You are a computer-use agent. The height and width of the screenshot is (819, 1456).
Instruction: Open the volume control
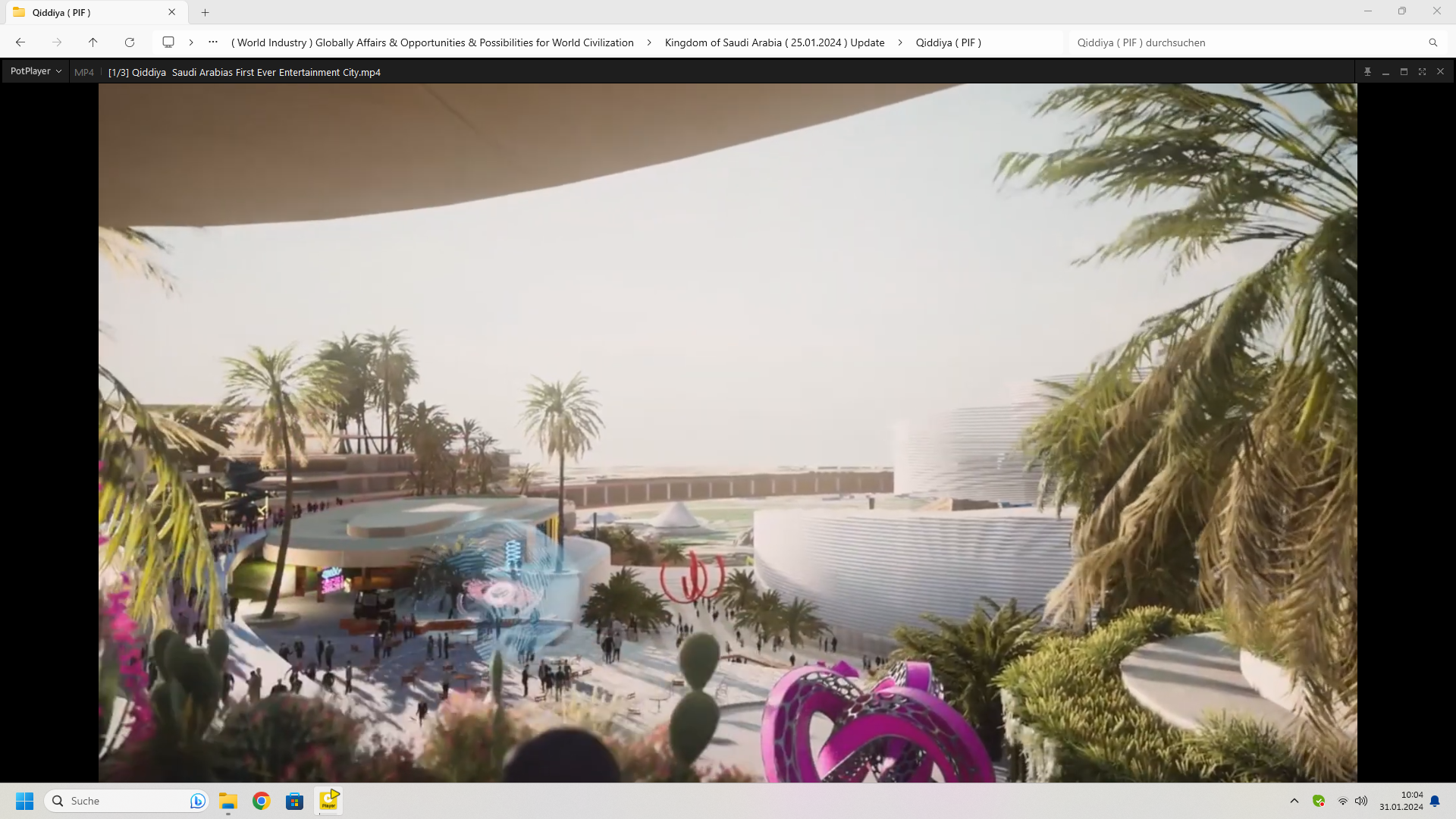coord(1361,801)
